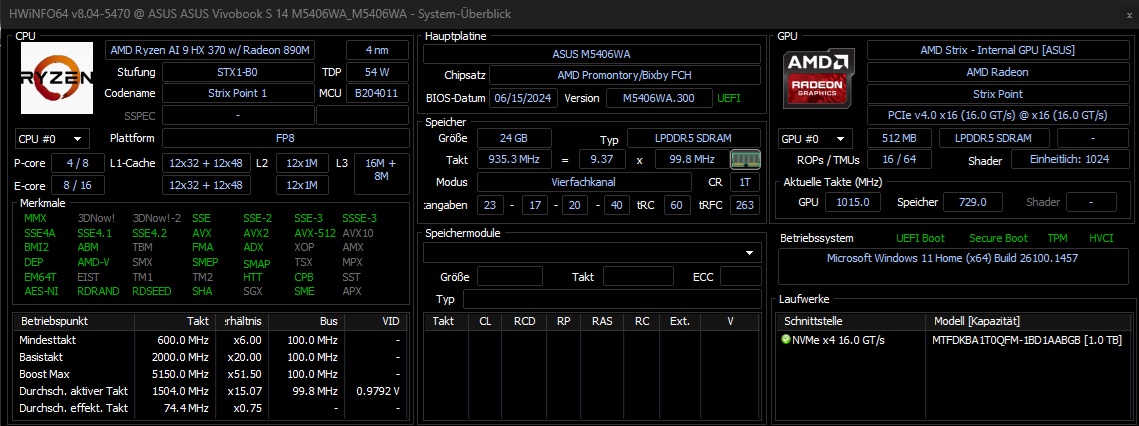The image size is (1139, 426).
Task: Click the ROPs / TMUs value 16 / 64
Action: (x=899, y=160)
